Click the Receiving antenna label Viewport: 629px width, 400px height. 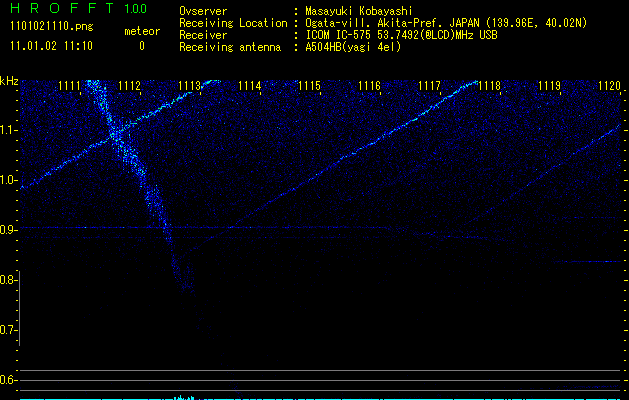pos(230,47)
